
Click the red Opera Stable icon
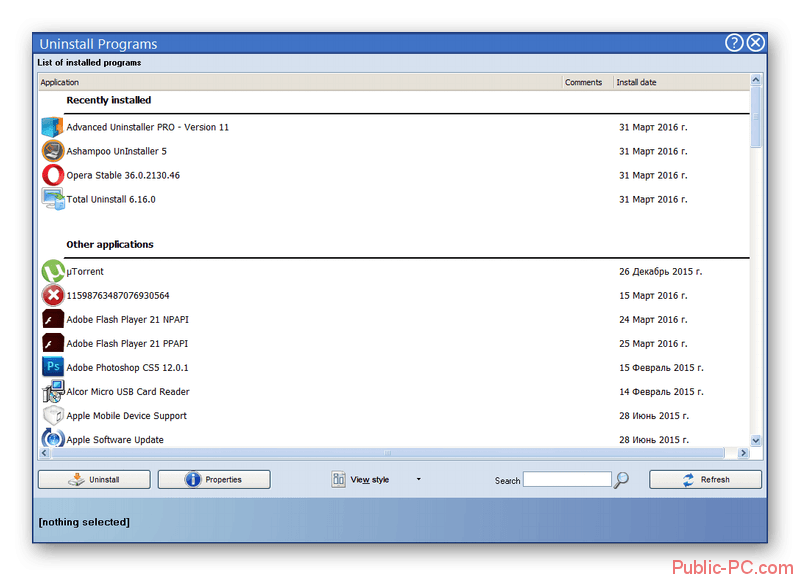[x=53, y=175]
